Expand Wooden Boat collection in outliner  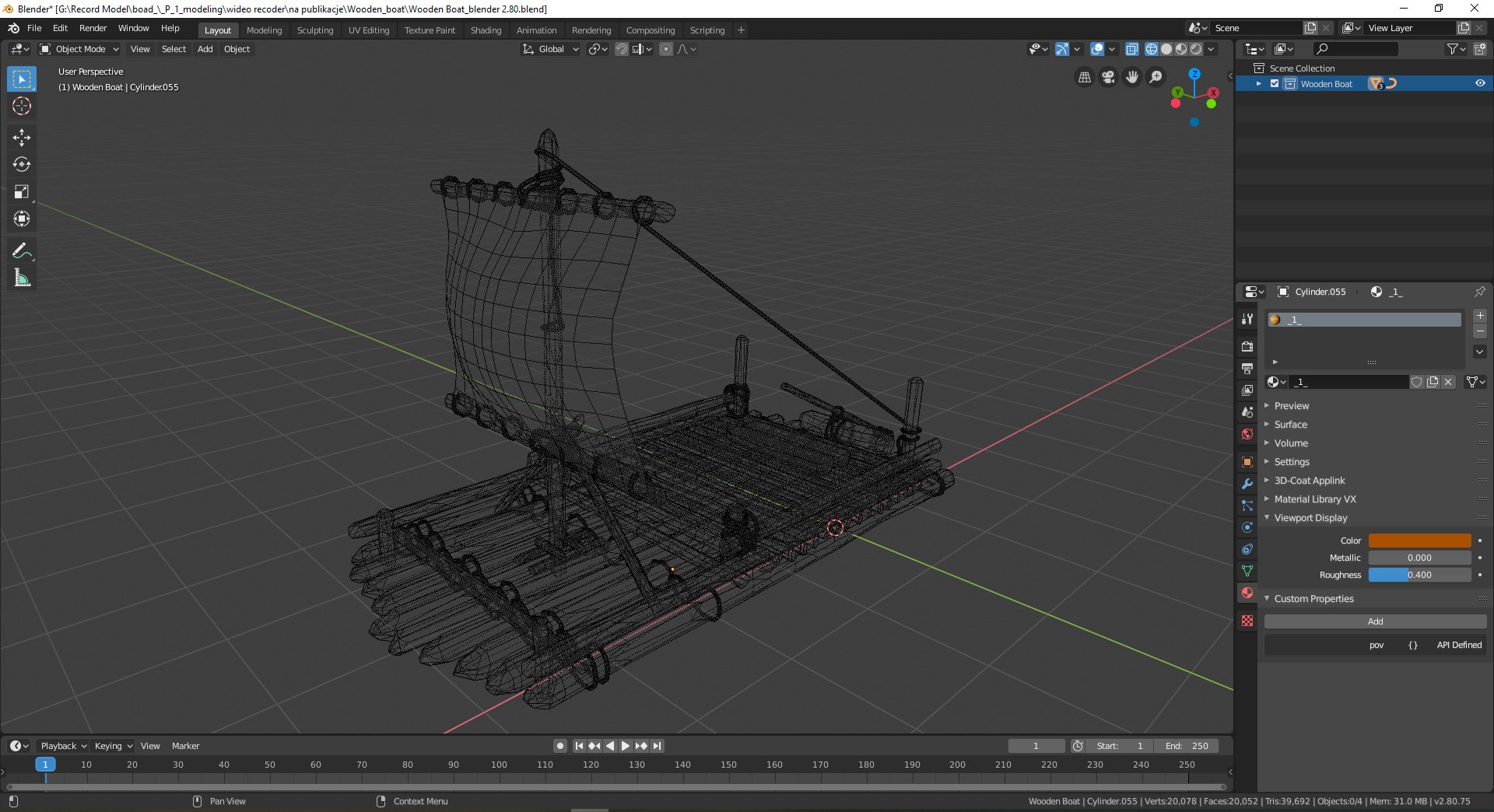click(x=1258, y=83)
